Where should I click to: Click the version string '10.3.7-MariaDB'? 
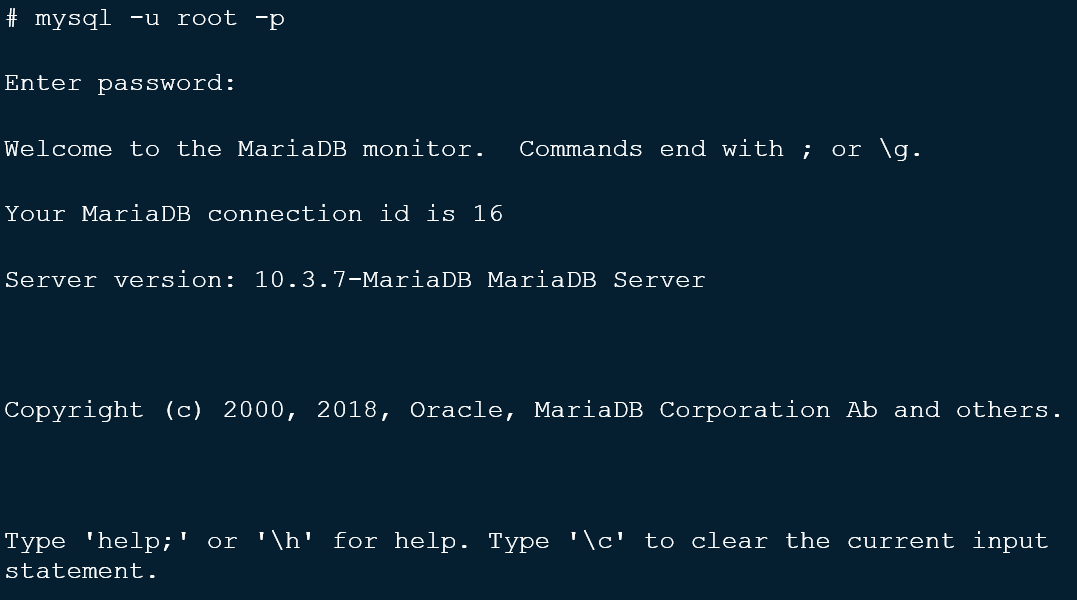pyautogui.click(x=363, y=280)
